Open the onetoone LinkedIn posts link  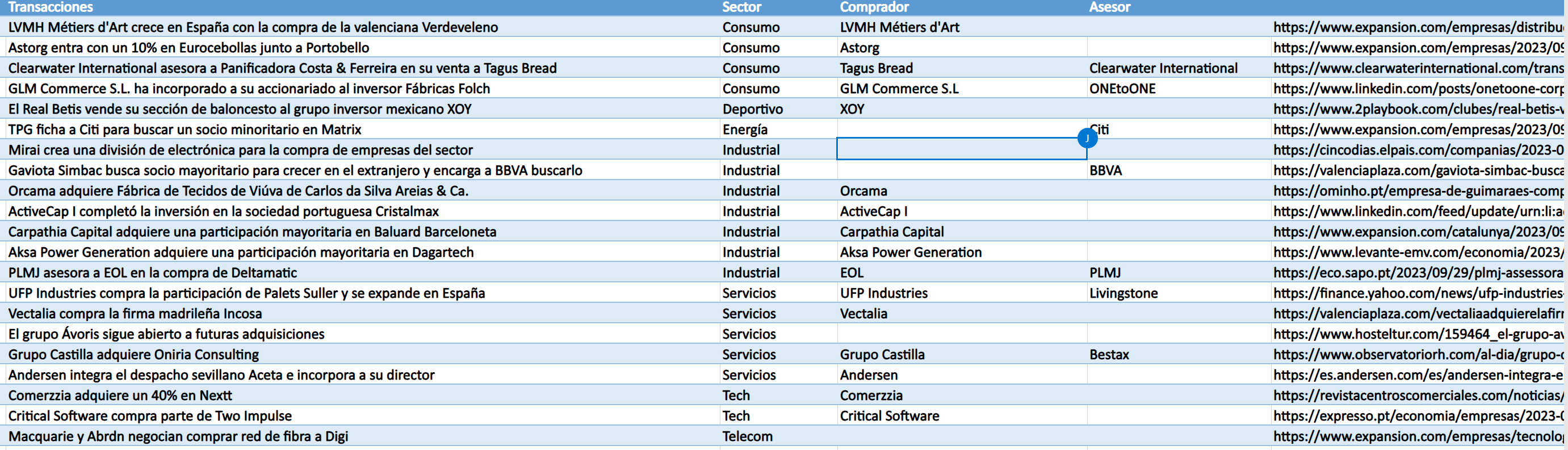point(1419,89)
